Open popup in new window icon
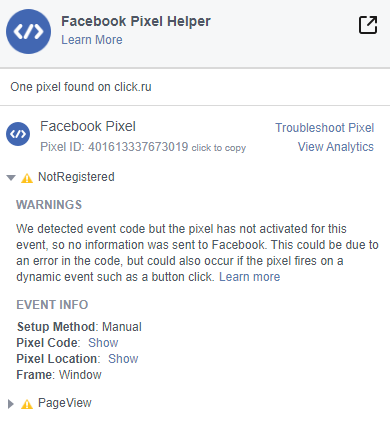The image size is (390, 432). [x=368, y=25]
